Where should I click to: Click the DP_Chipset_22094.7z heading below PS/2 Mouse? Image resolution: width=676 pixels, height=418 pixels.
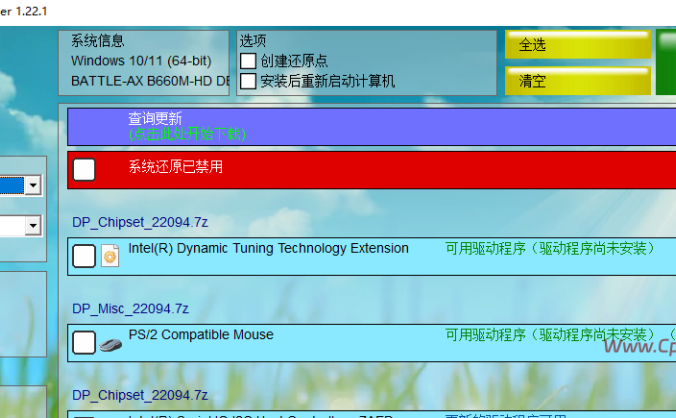[140, 395]
